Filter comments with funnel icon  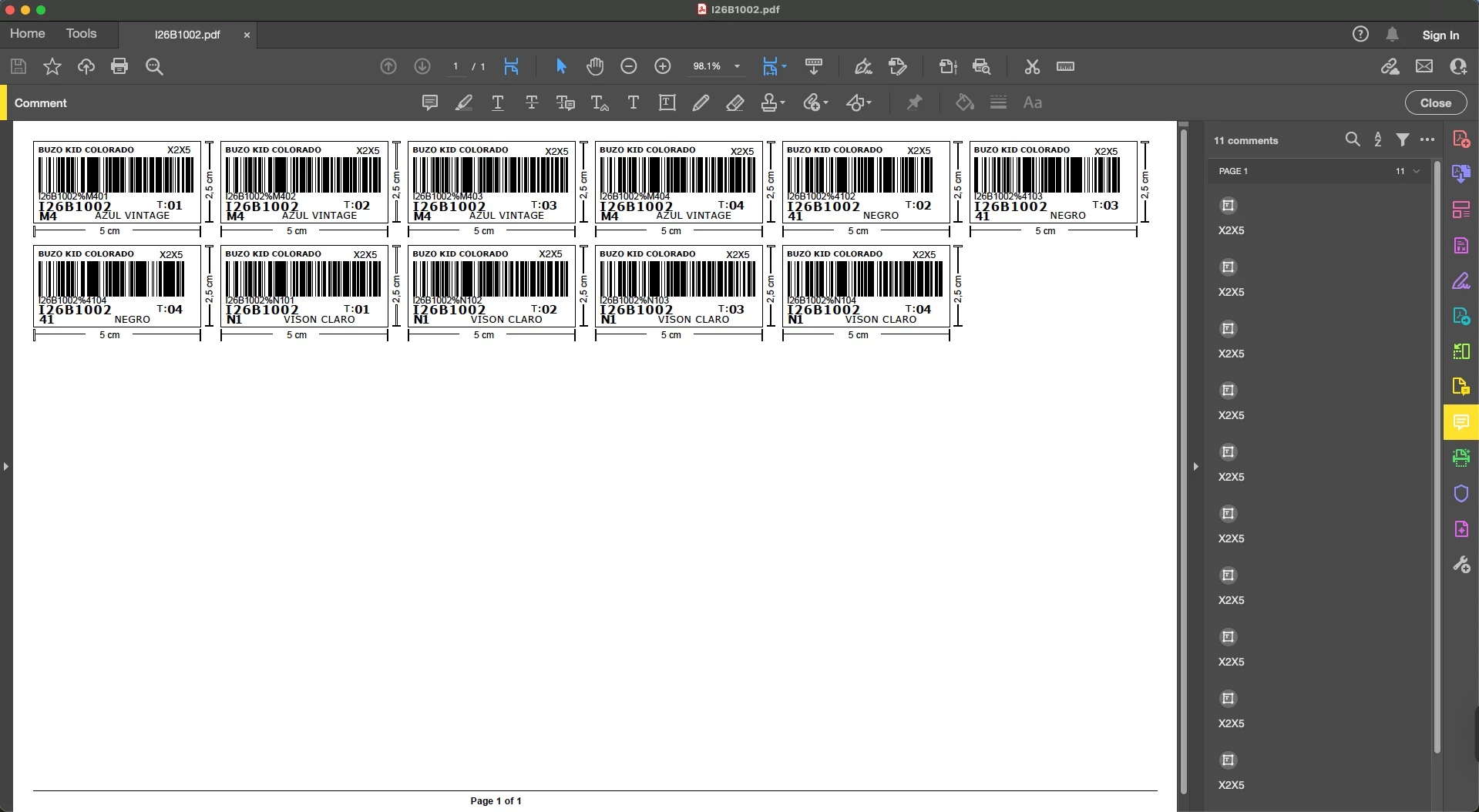pos(1403,139)
